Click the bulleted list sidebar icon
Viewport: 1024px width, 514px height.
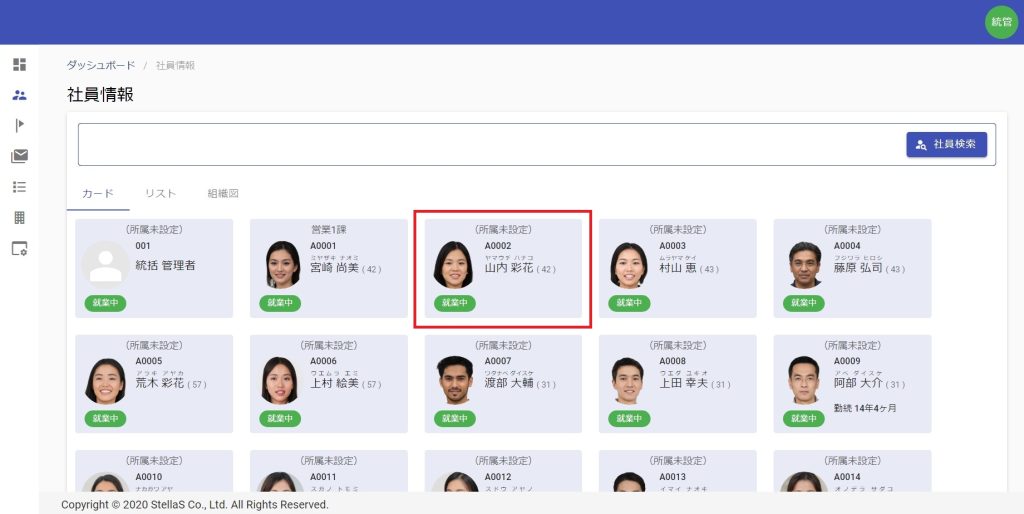19,187
